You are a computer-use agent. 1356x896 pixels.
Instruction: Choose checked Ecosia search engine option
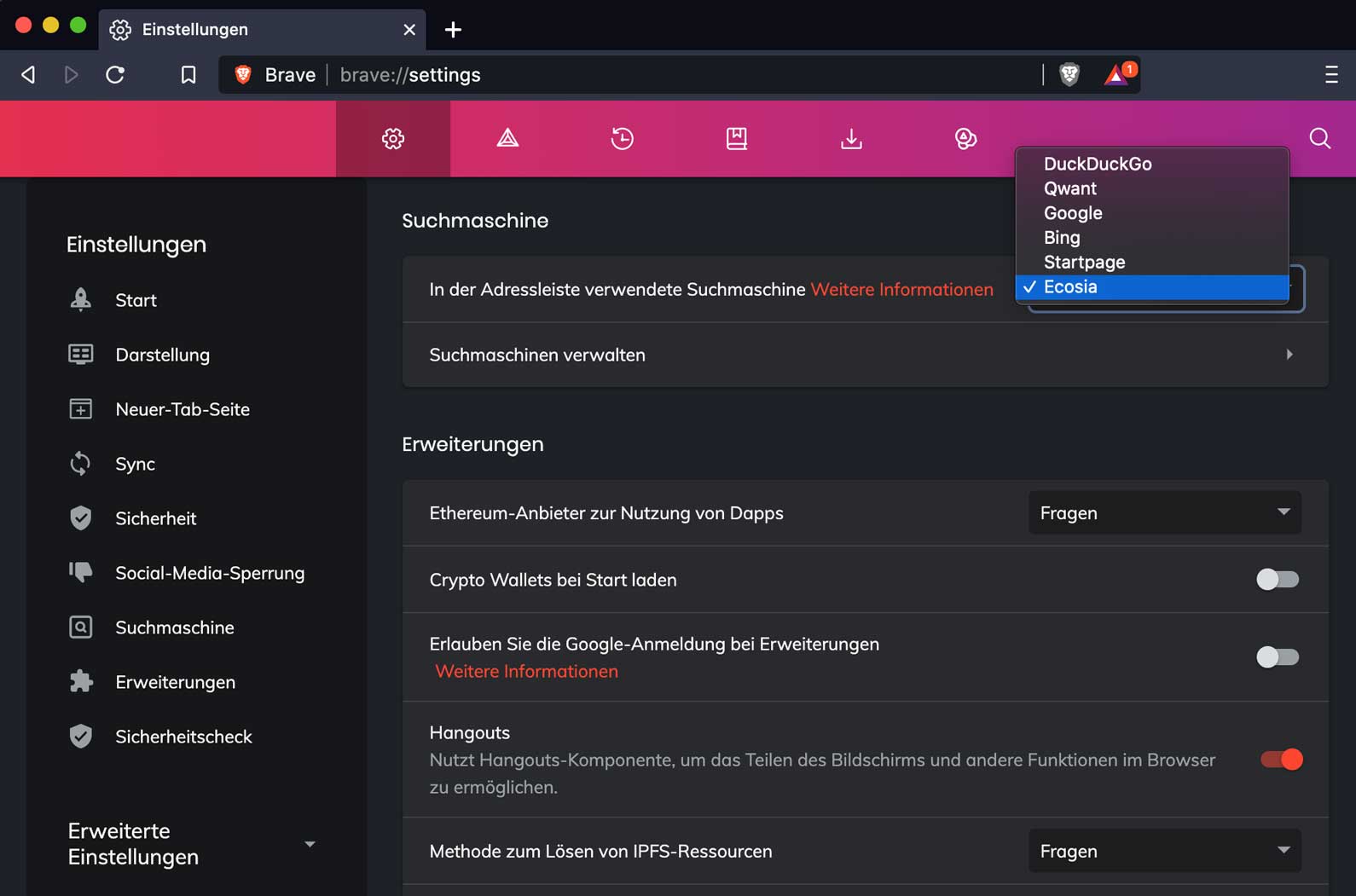point(1152,287)
